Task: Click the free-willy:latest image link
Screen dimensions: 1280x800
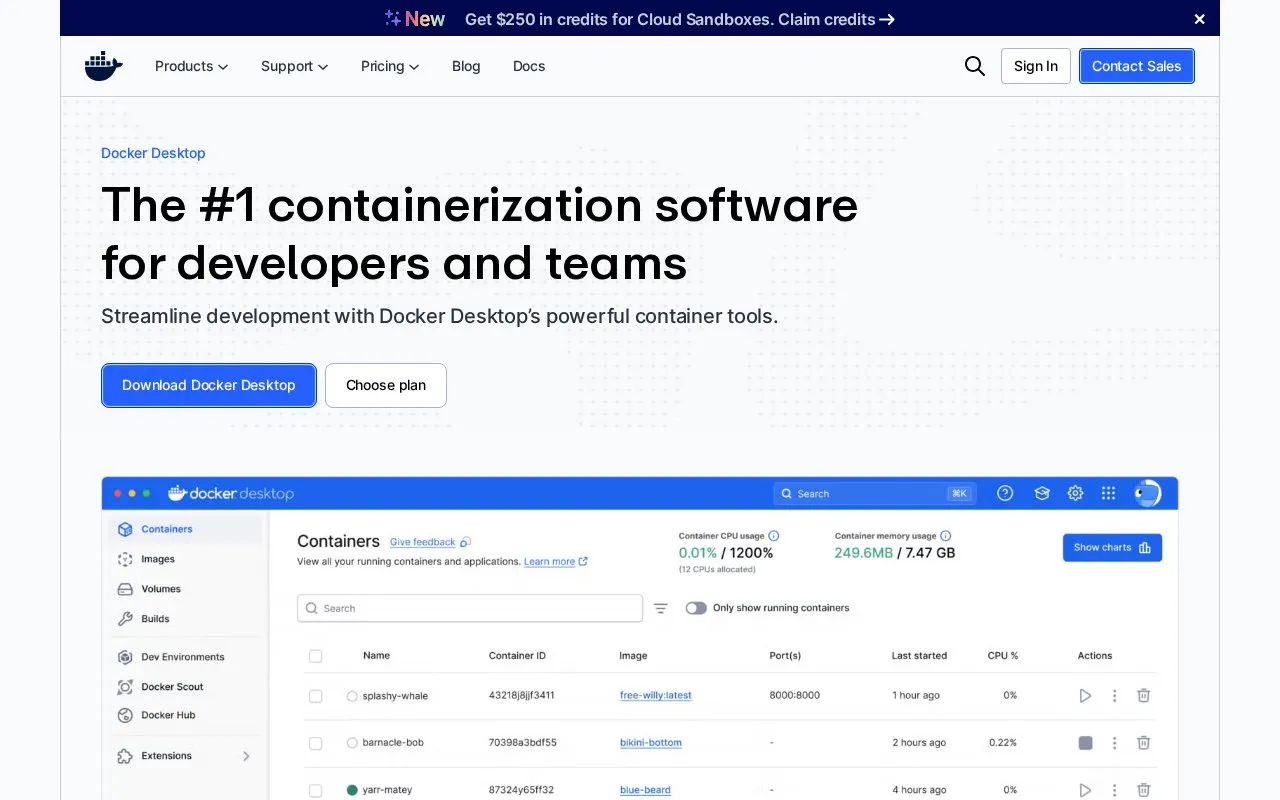Action: 656,695
